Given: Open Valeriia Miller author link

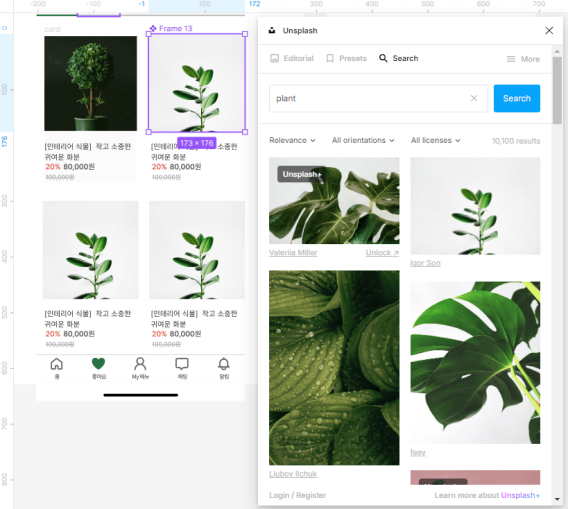Looking at the screenshot, I should (x=293, y=253).
